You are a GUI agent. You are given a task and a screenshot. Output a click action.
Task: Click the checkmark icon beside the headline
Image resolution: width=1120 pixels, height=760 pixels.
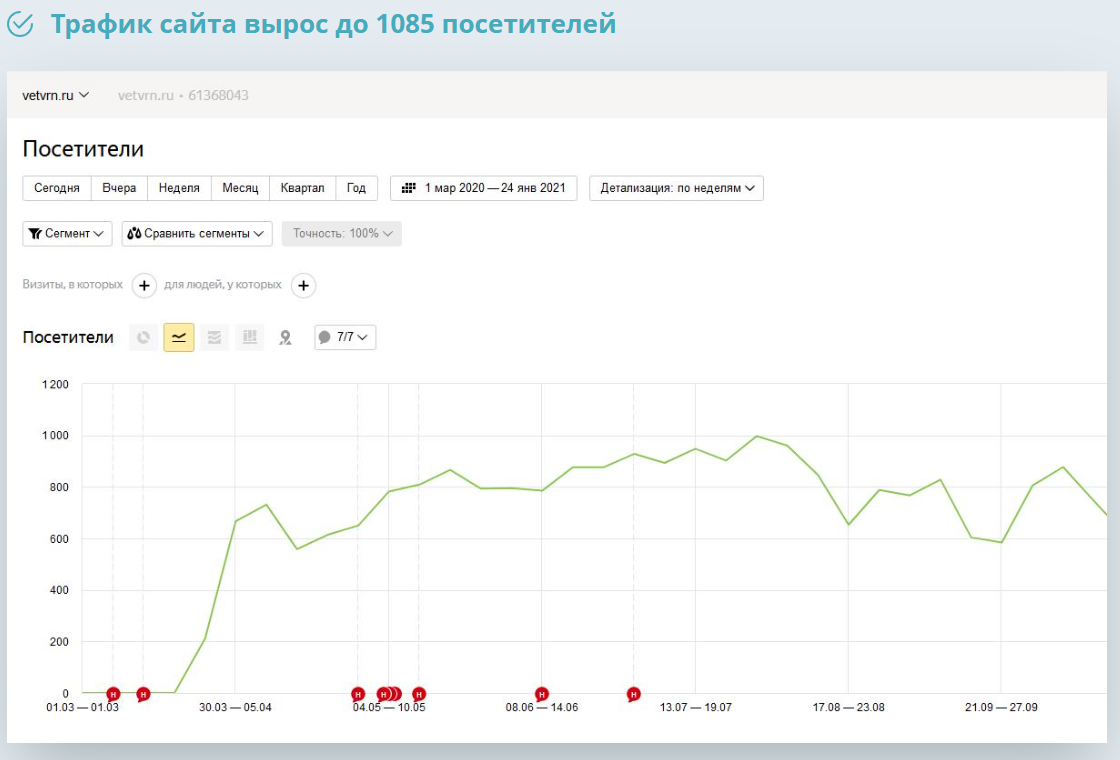[20, 24]
